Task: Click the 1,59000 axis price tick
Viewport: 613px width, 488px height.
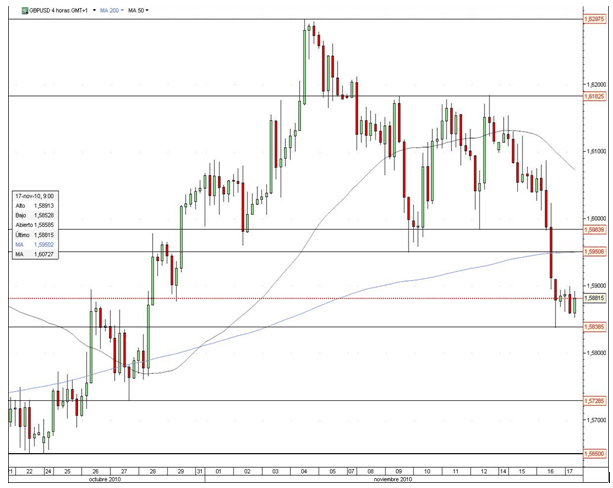Action: pyautogui.click(x=596, y=285)
